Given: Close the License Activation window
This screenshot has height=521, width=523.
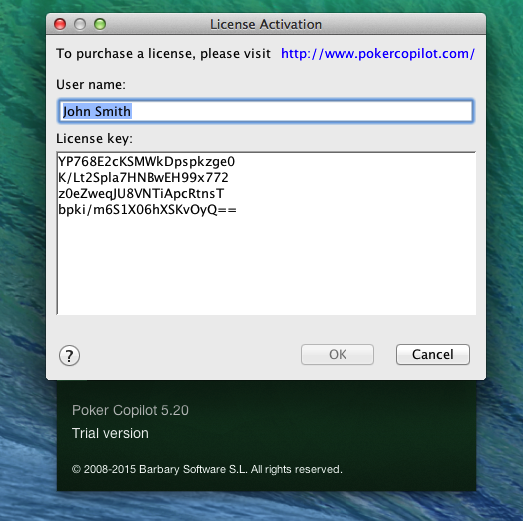Looking at the screenshot, I should tap(60, 24).
